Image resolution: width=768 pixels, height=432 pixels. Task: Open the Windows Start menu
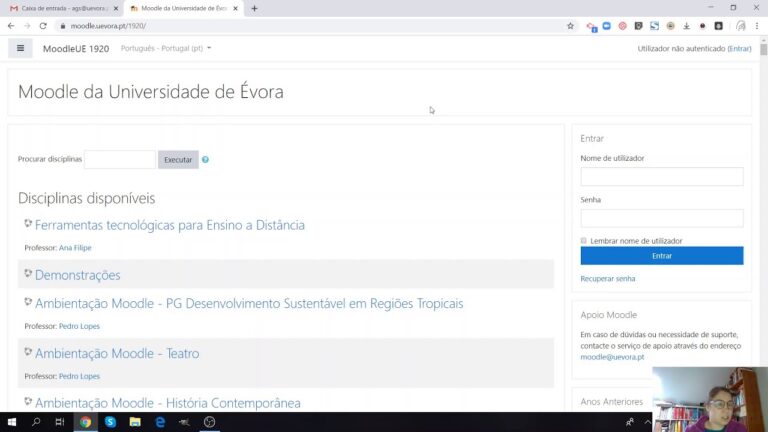click(12, 422)
